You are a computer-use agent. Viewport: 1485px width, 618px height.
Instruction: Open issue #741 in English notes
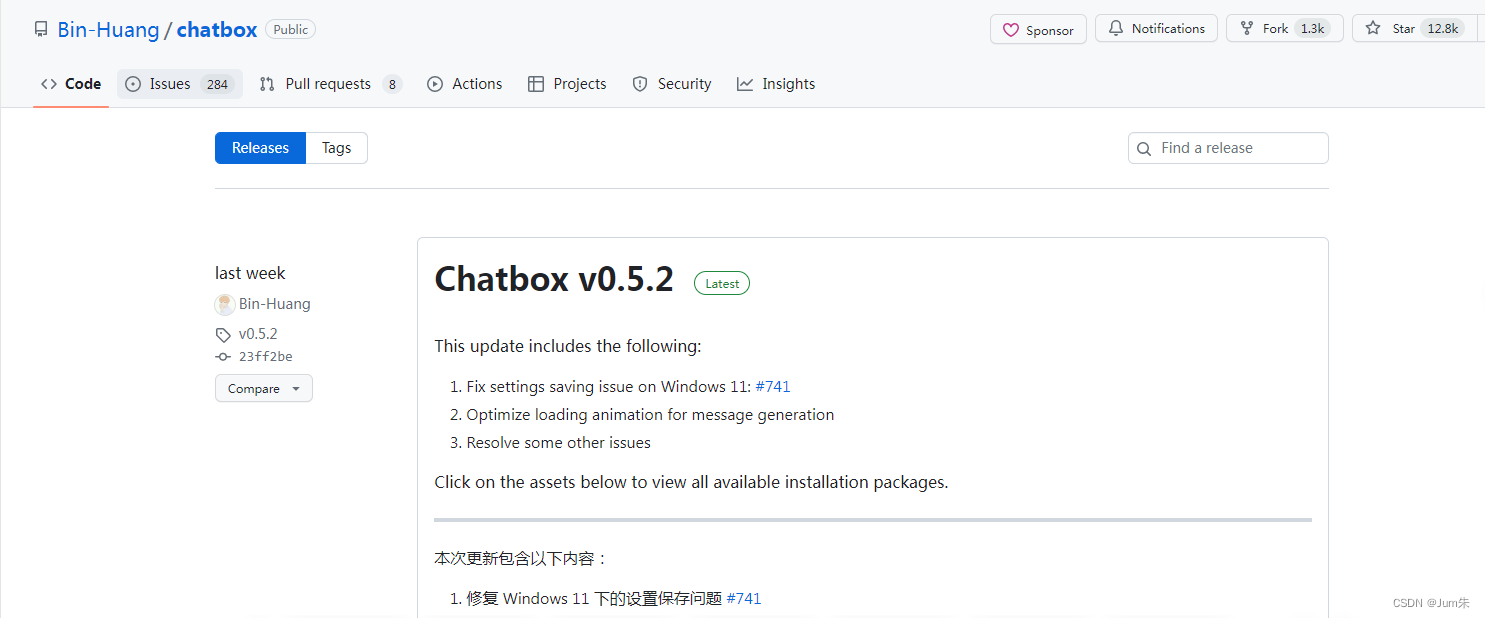(773, 386)
